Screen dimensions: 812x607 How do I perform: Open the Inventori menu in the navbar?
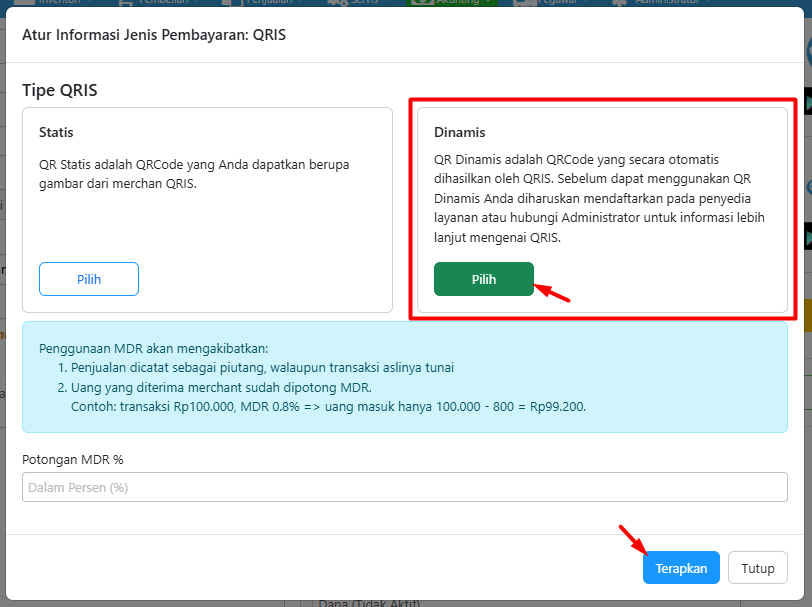tap(62, 3)
